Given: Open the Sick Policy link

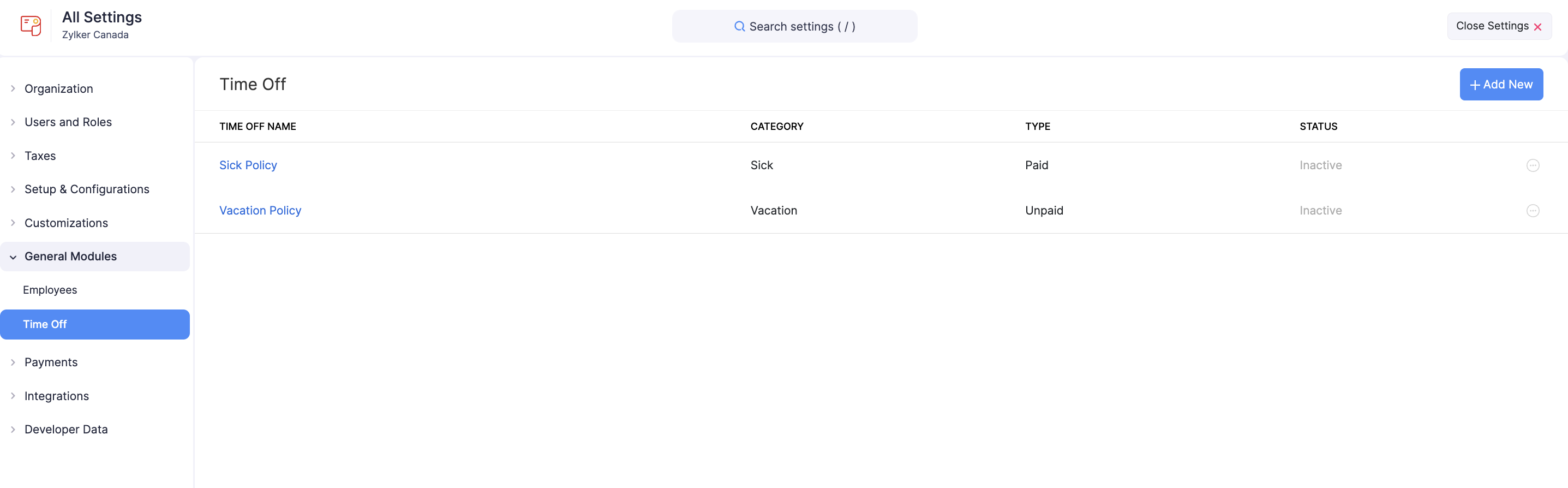Looking at the screenshot, I should pyautogui.click(x=248, y=165).
